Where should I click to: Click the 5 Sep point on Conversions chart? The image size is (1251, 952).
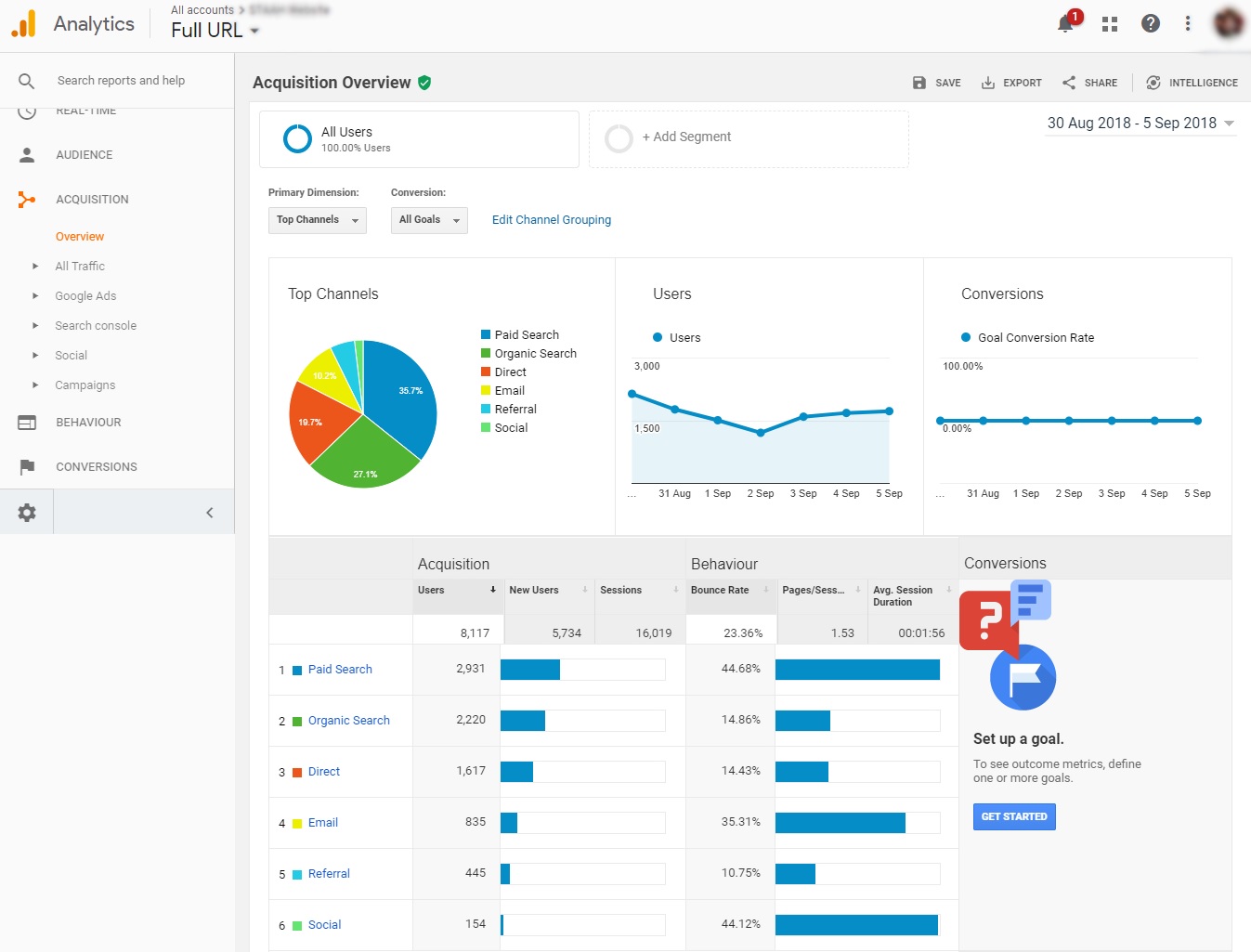coord(1198,421)
